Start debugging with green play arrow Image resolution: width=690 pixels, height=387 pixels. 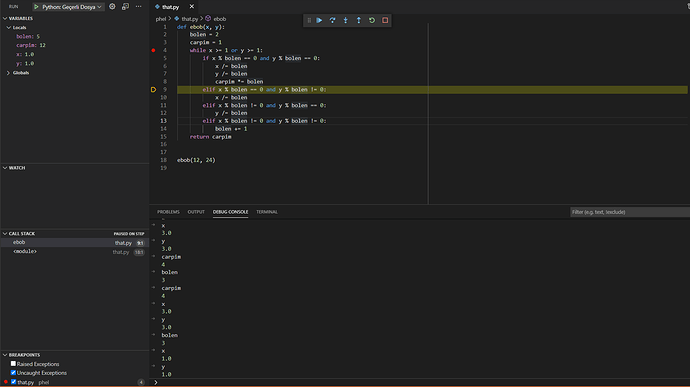pyautogui.click(x=37, y=7)
